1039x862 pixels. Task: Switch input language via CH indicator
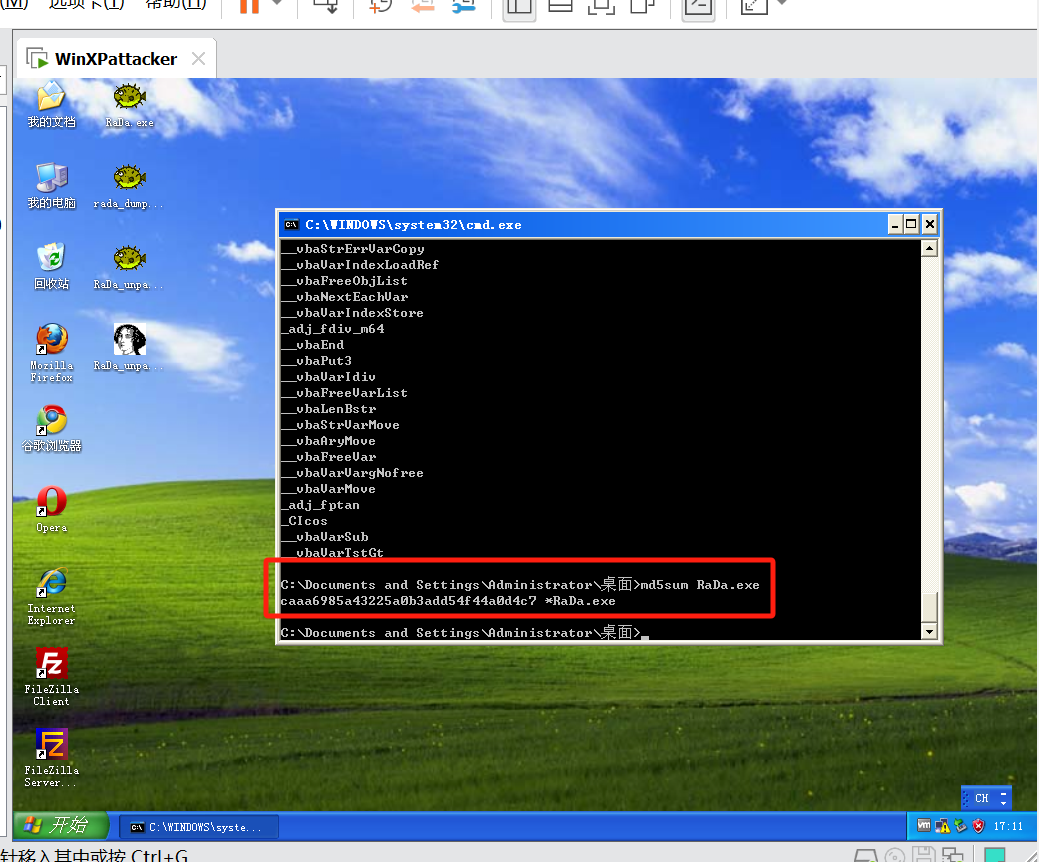981,798
